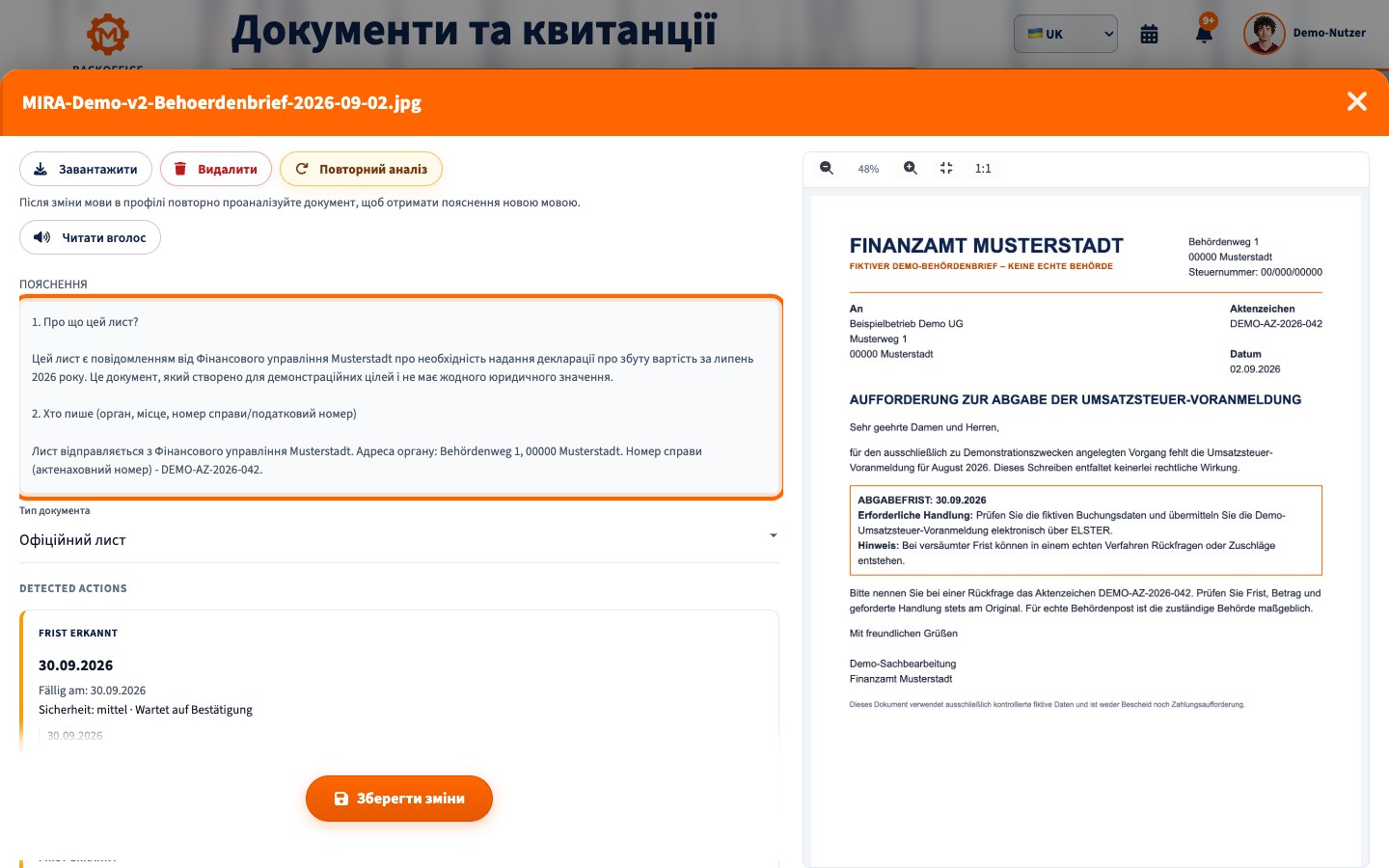
Task: Click the gear logo in the header
Action: [108, 35]
